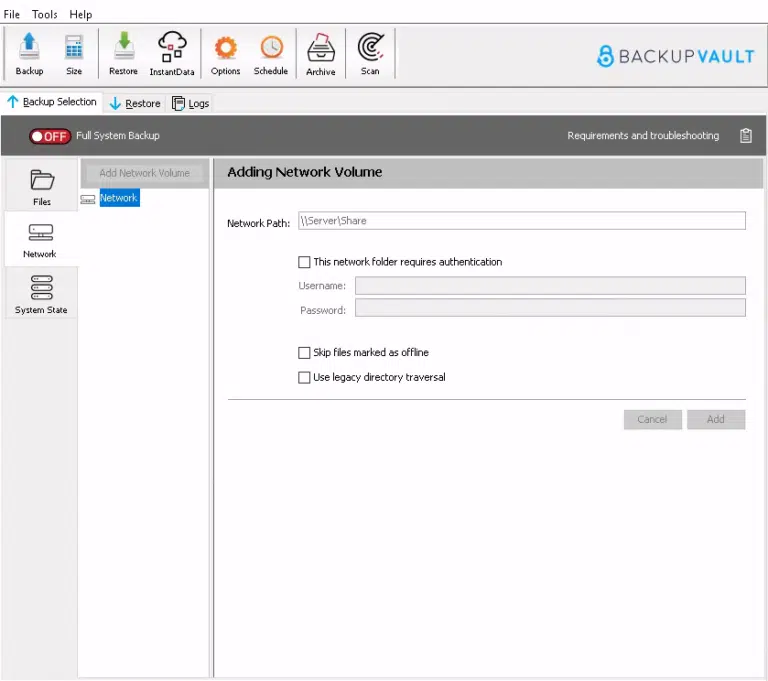768x681 pixels.
Task: Click the 'Network Path:' label
Action: coord(258,223)
